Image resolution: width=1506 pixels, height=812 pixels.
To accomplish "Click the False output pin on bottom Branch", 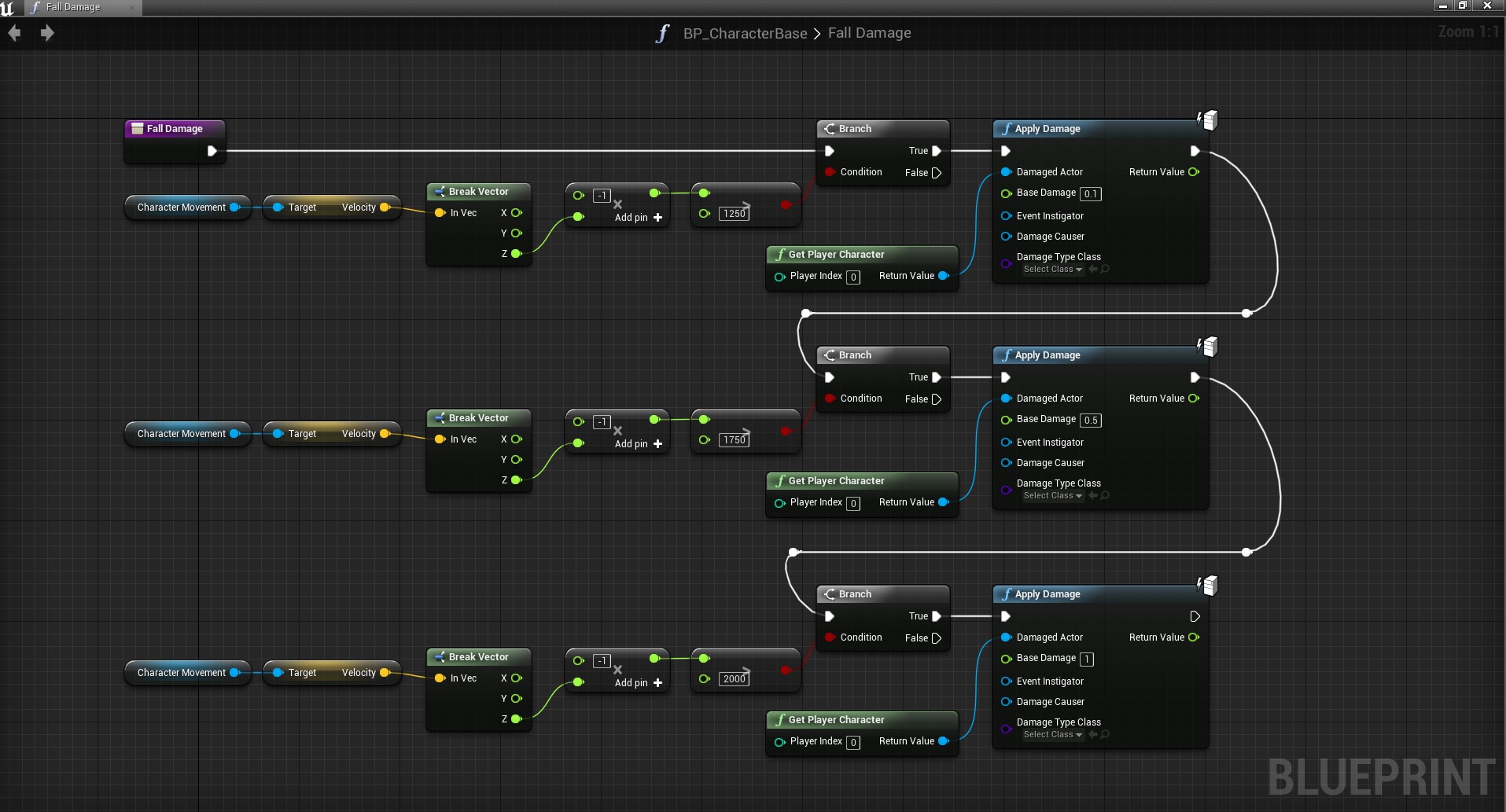I will [x=937, y=638].
